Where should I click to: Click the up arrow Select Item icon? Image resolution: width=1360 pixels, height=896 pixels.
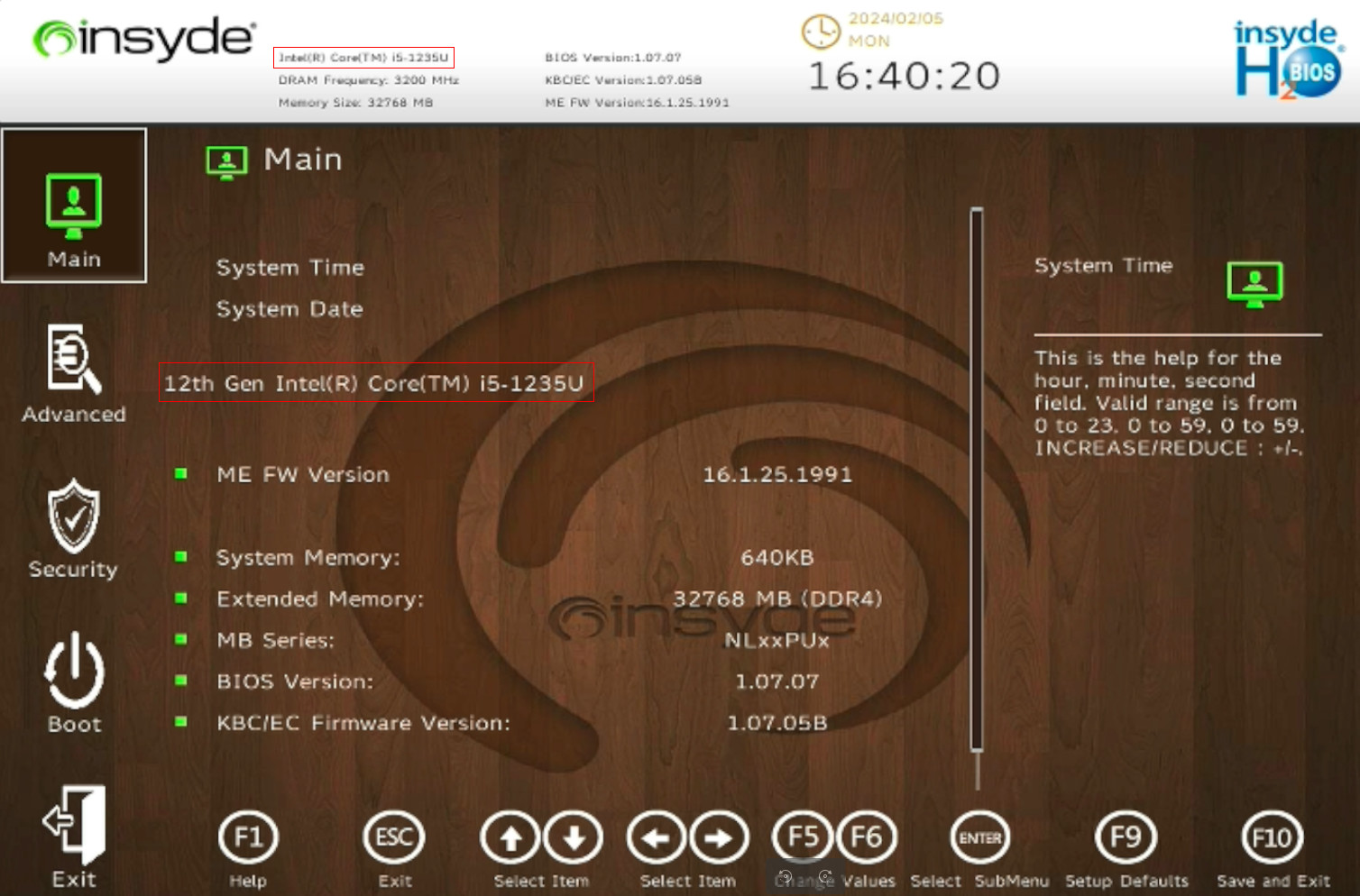511,838
